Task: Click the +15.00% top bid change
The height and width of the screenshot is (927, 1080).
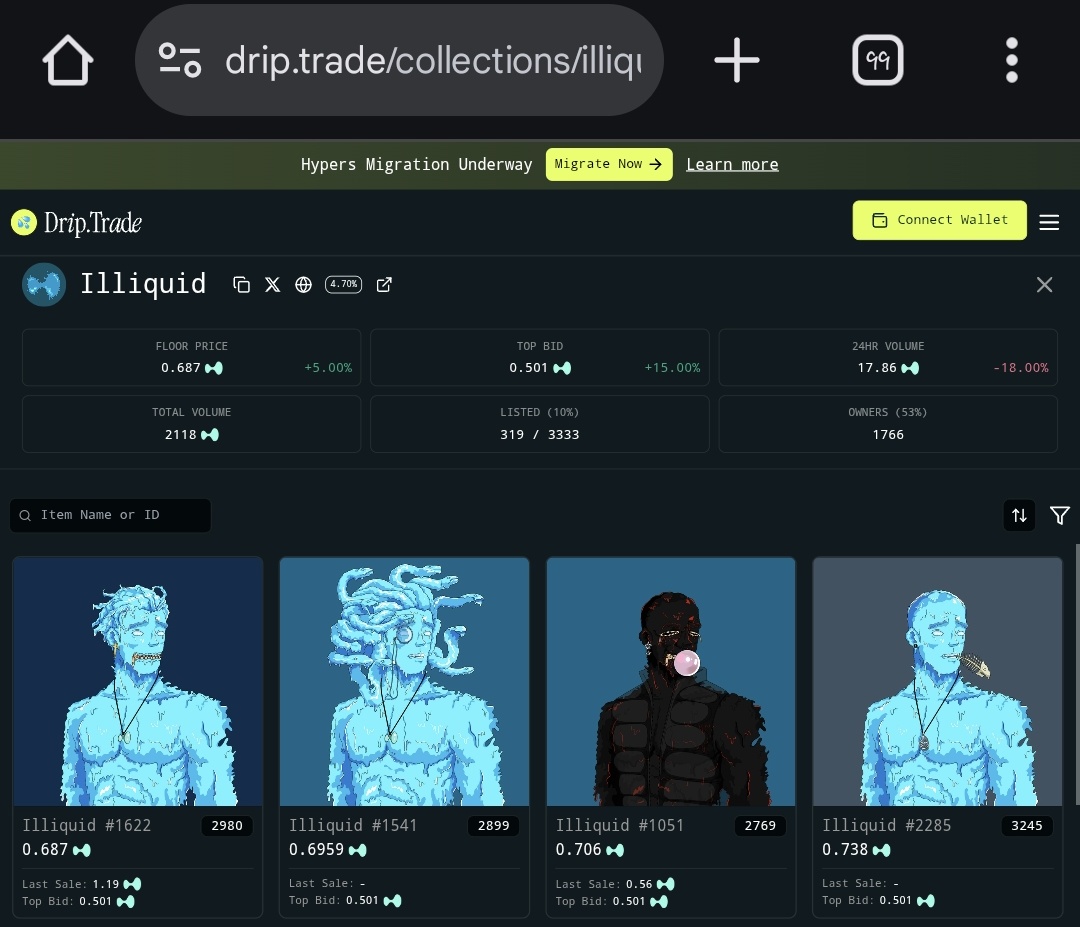Action: (672, 368)
